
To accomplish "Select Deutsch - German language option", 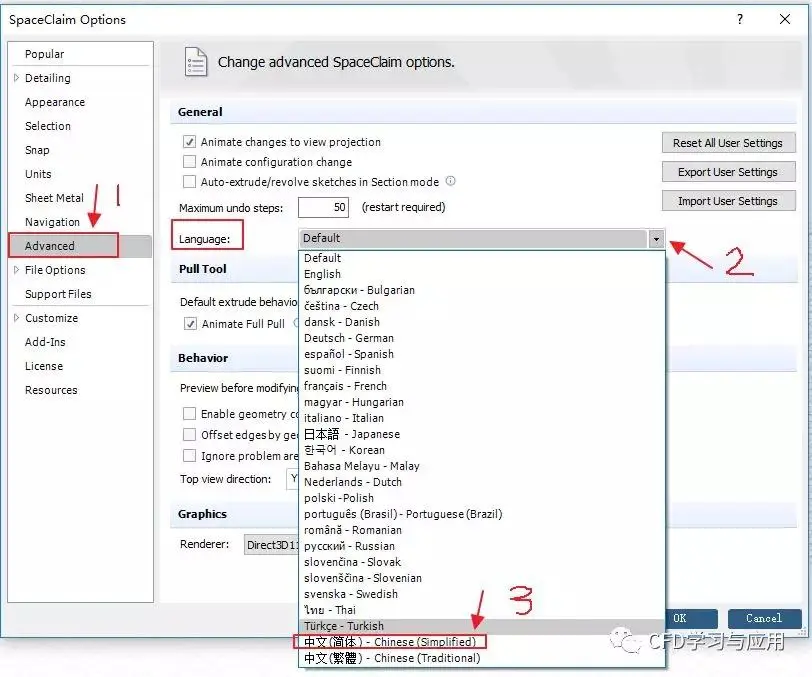I will [482, 338].
